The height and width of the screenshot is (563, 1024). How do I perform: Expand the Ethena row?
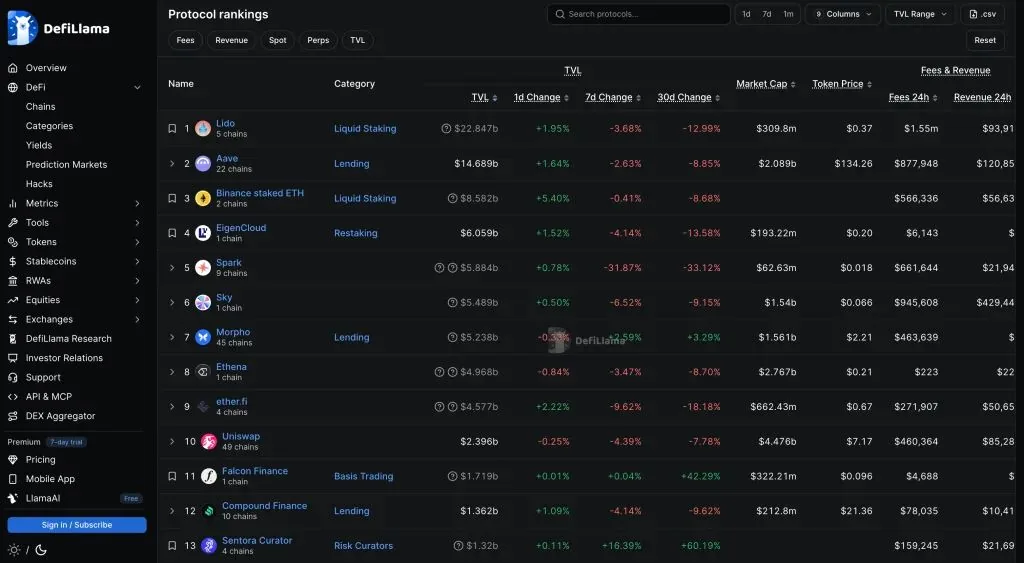click(172, 372)
